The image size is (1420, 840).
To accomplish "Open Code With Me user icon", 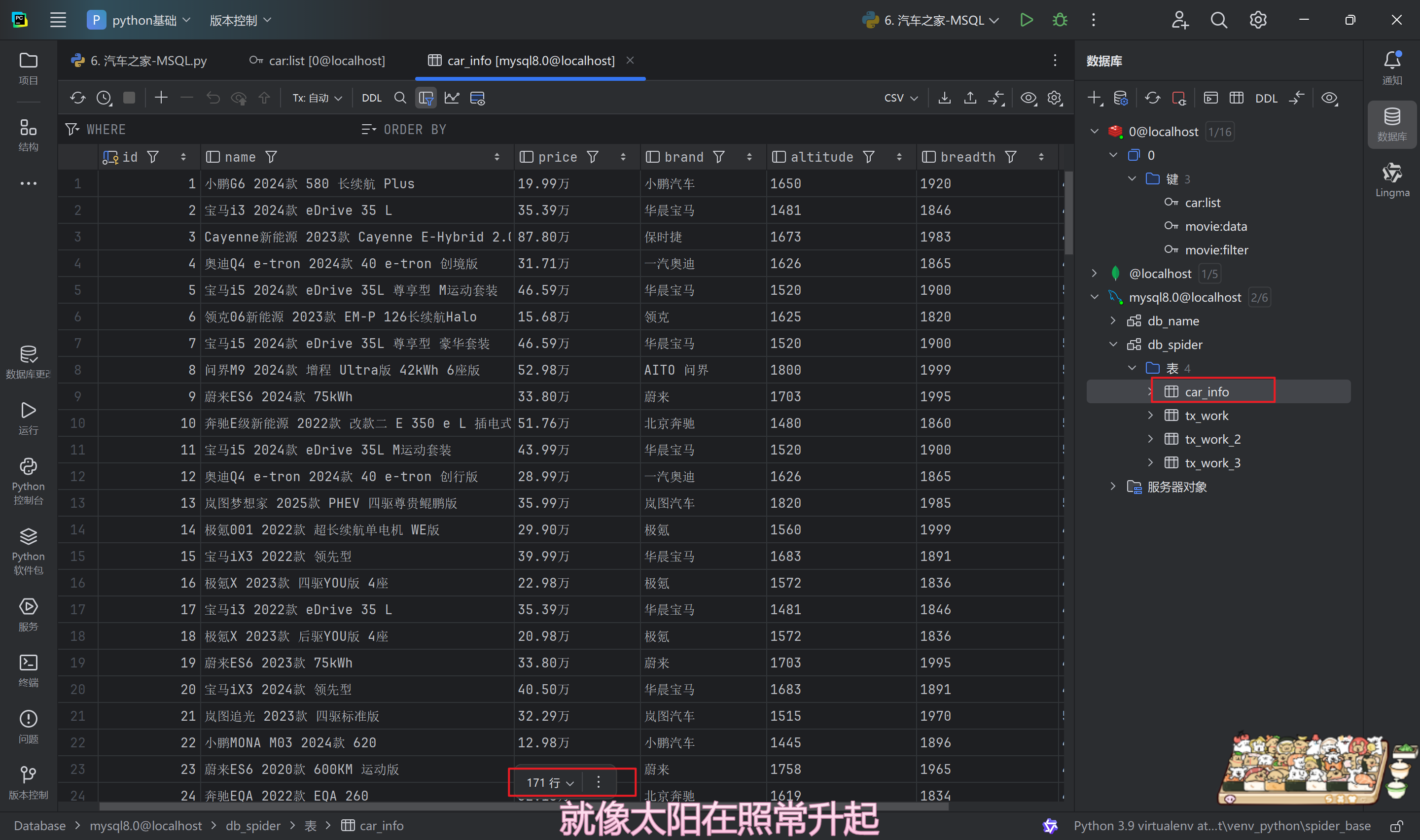I will point(1179,20).
